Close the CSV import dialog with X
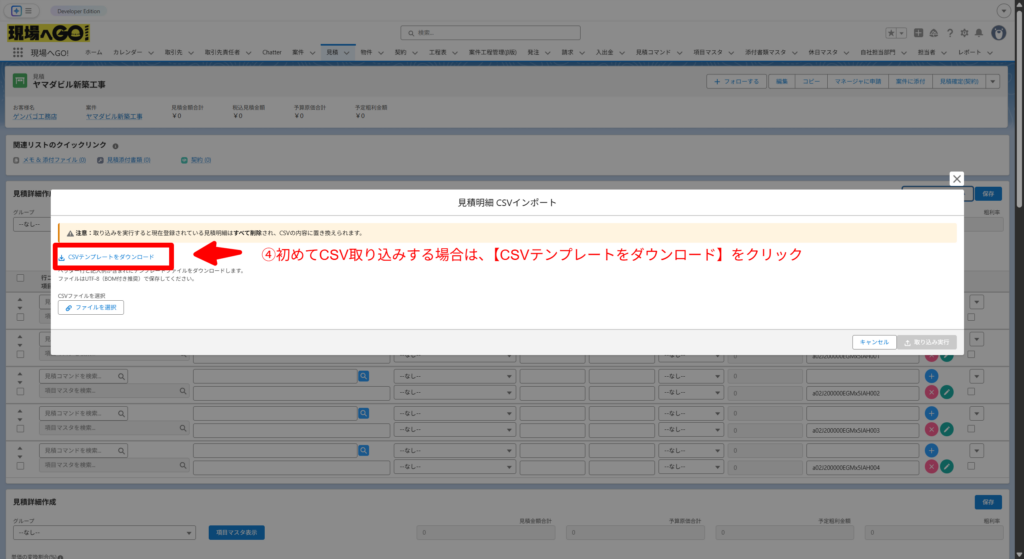The width and height of the screenshot is (1024, 559). point(956,178)
